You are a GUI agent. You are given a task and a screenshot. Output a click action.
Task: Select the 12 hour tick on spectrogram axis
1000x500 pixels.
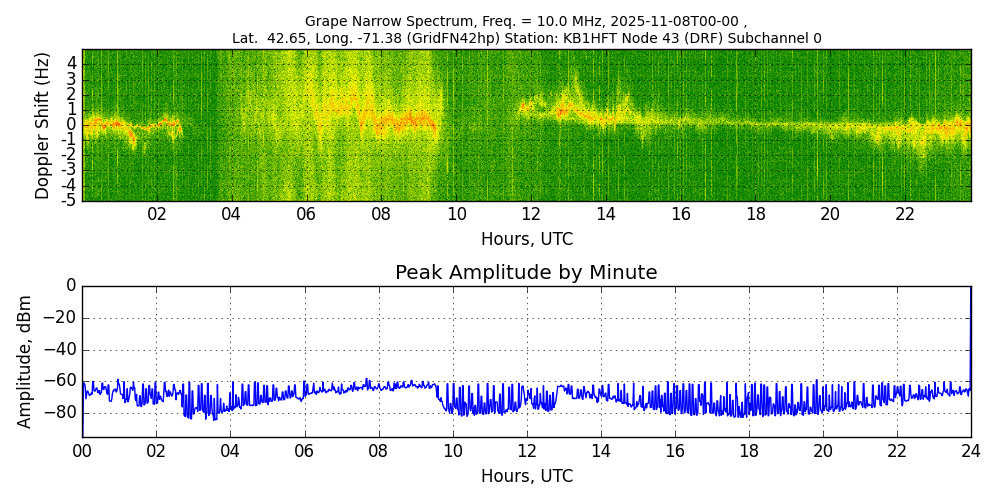click(531, 215)
